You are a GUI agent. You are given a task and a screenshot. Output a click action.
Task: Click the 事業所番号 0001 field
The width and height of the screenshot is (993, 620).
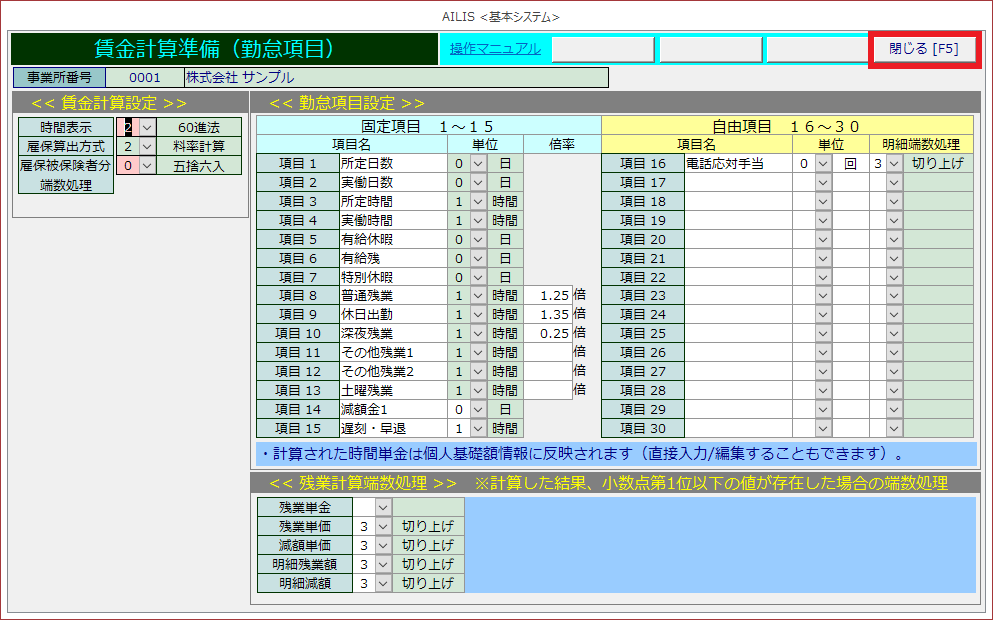point(144,77)
